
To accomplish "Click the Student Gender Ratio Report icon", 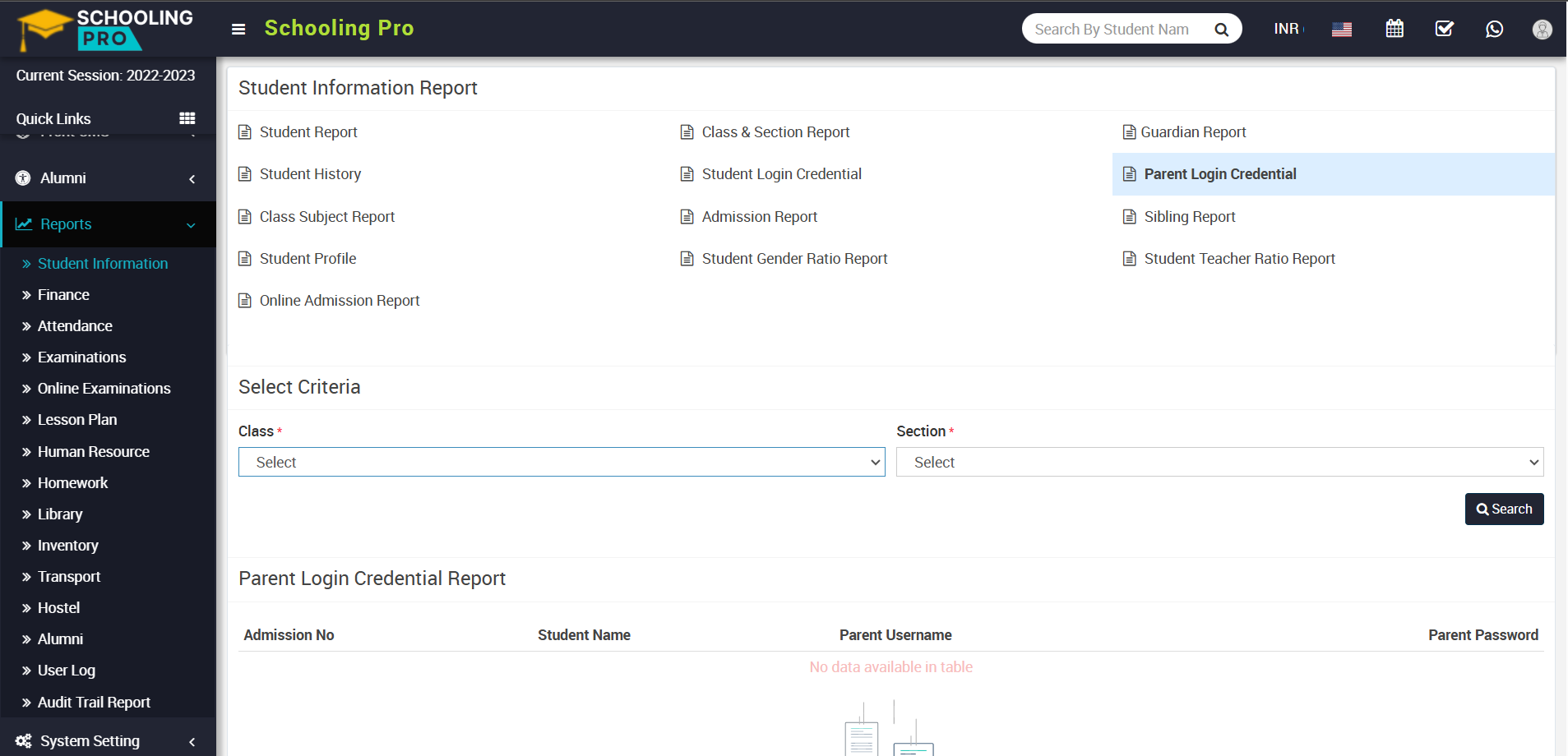I will click(687, 259).
